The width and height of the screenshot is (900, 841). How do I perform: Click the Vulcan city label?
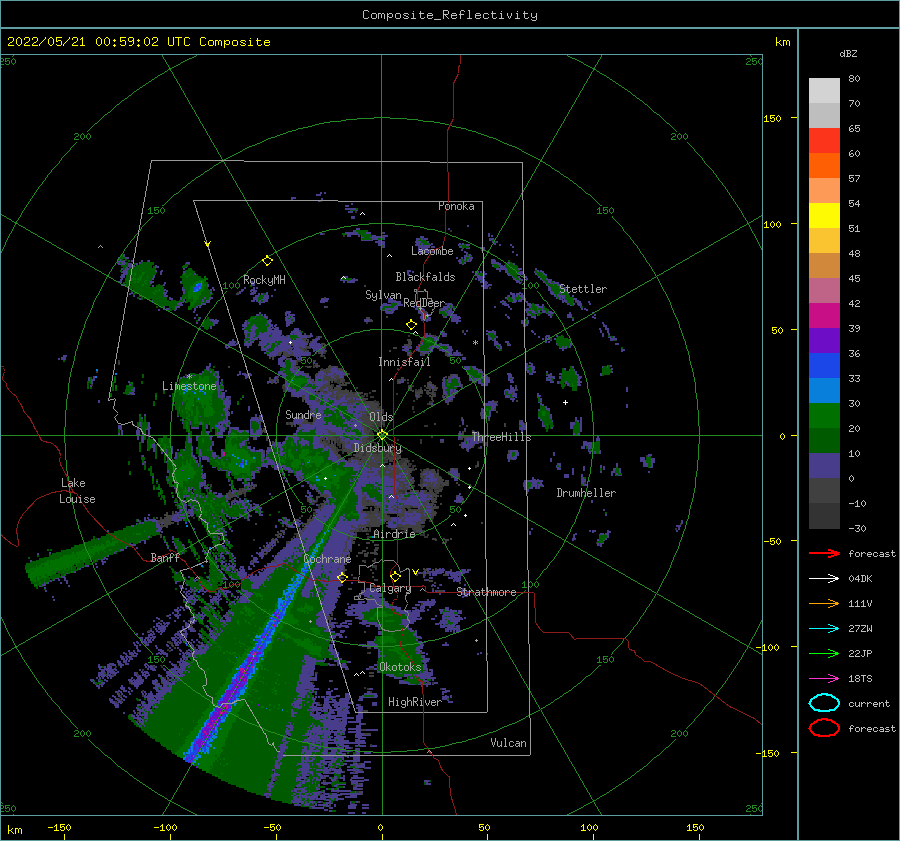[509, 743]
